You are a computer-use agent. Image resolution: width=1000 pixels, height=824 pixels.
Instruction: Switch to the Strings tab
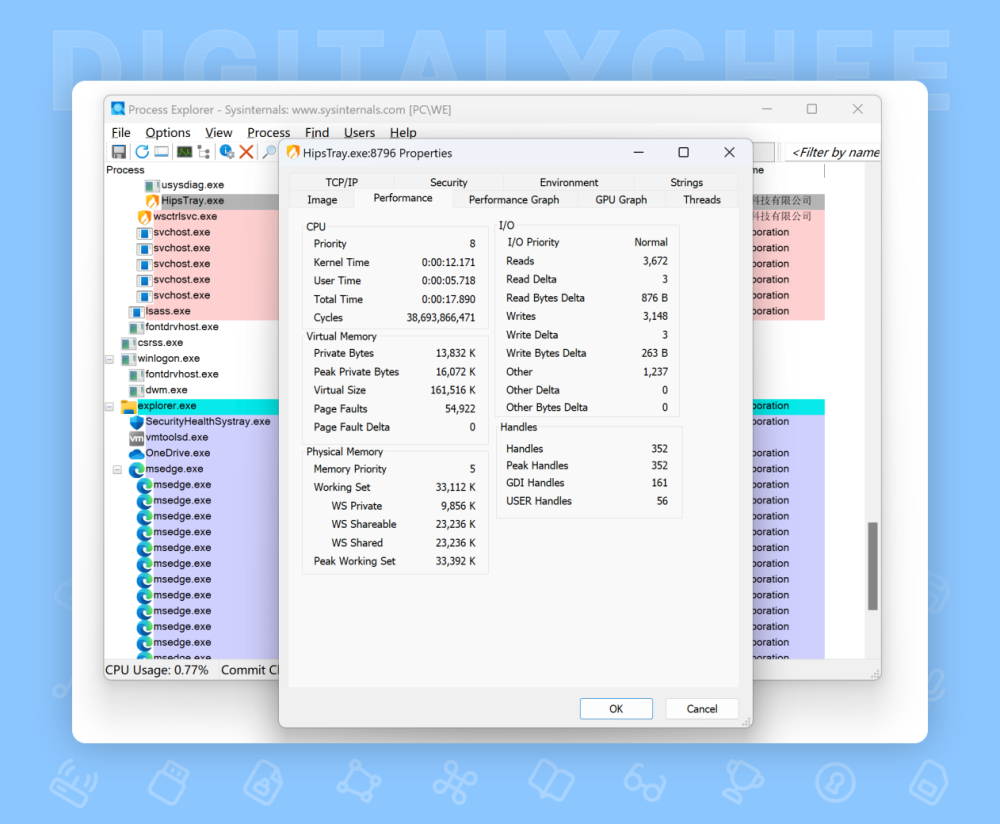point(686,182)
